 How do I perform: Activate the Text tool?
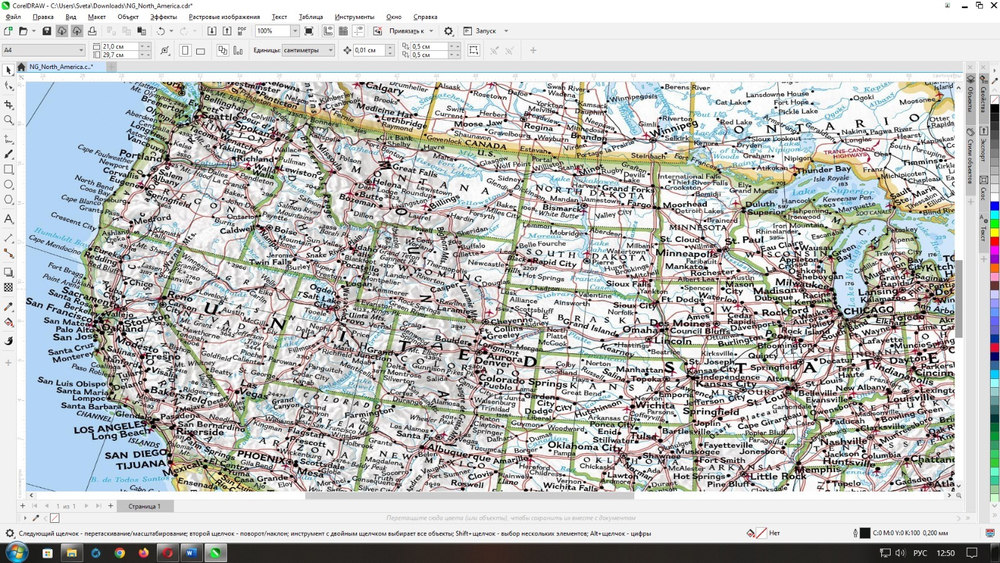tap(8, 219)
